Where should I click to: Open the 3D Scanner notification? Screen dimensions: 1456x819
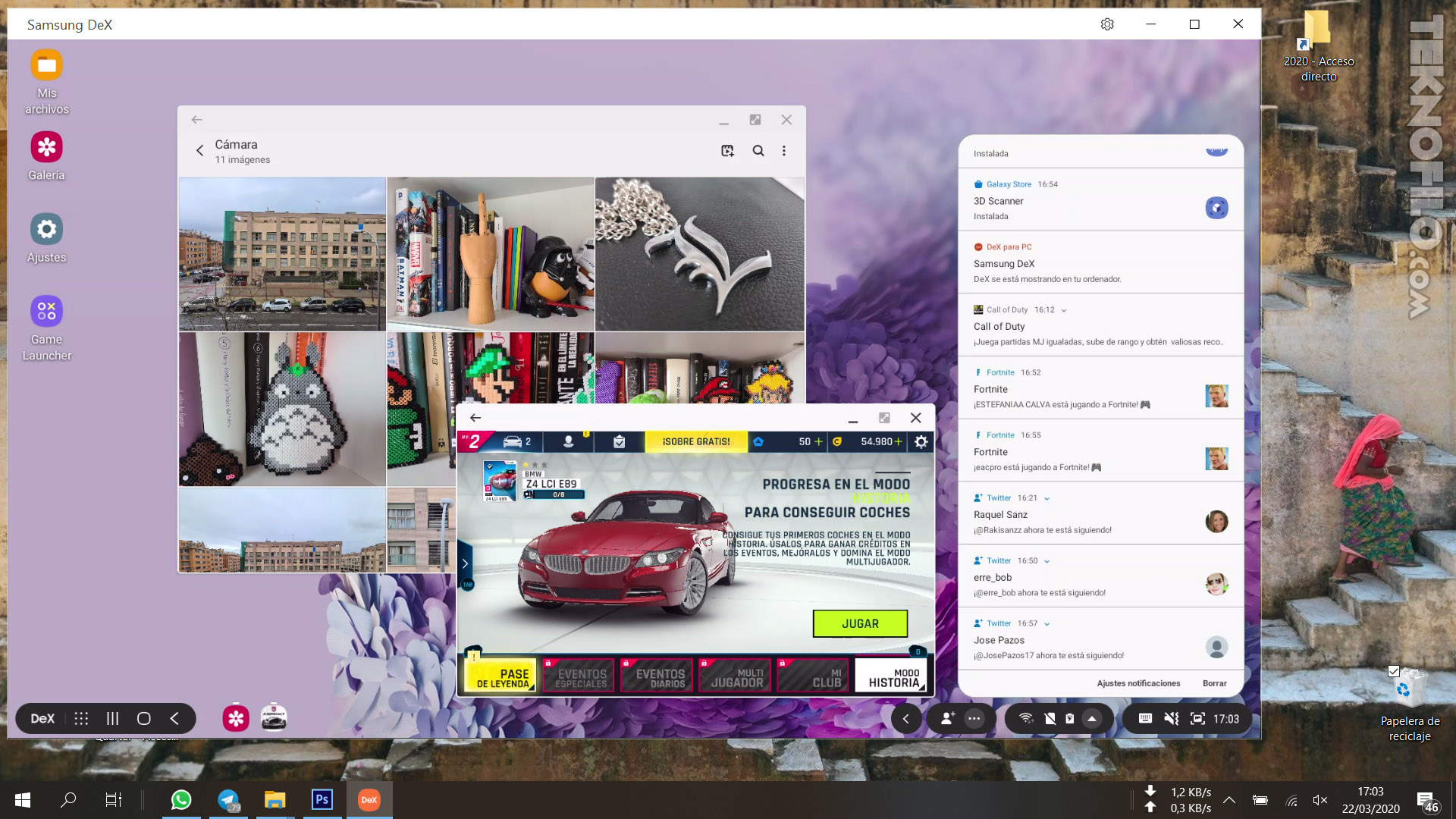(x=1100, y=200)
